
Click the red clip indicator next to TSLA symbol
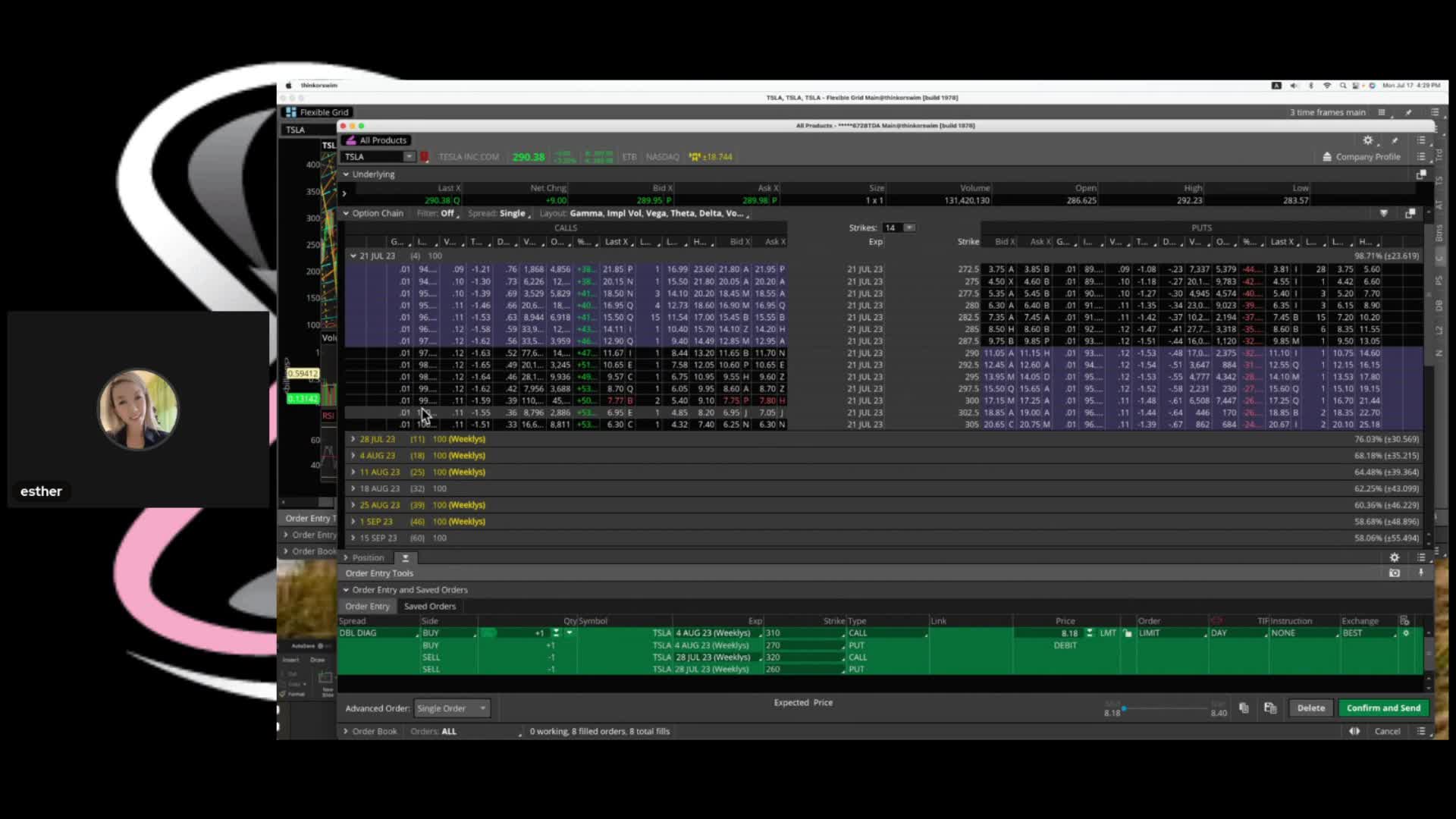(425, 157)
